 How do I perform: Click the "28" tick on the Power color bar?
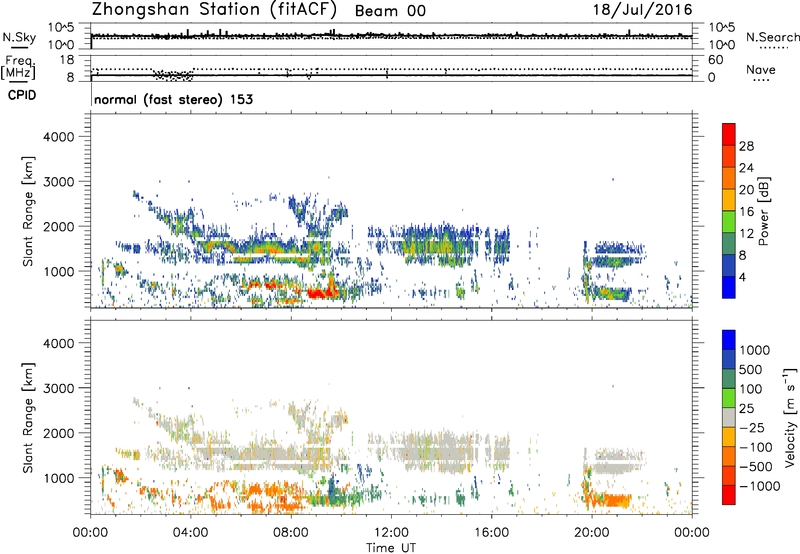click(x=746, y=146)
